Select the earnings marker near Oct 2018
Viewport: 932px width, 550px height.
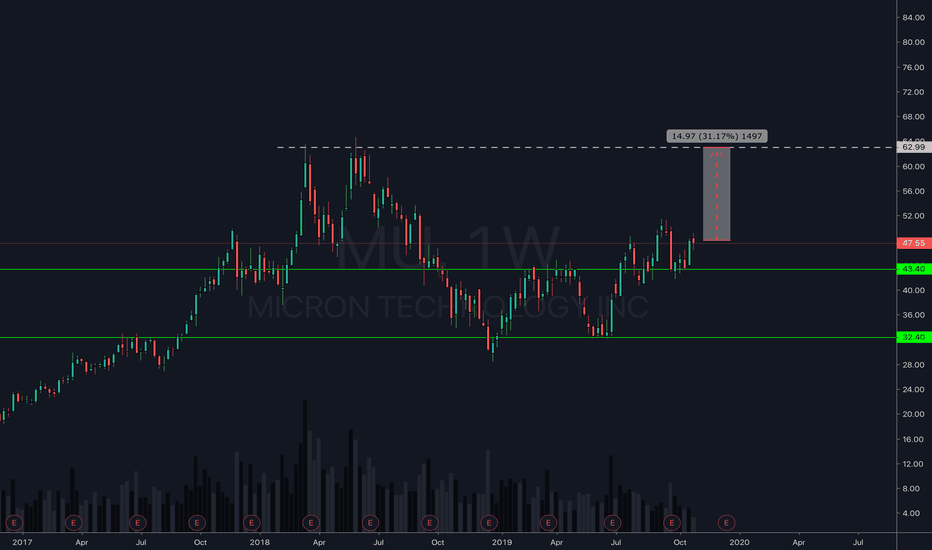click(429, 523)
